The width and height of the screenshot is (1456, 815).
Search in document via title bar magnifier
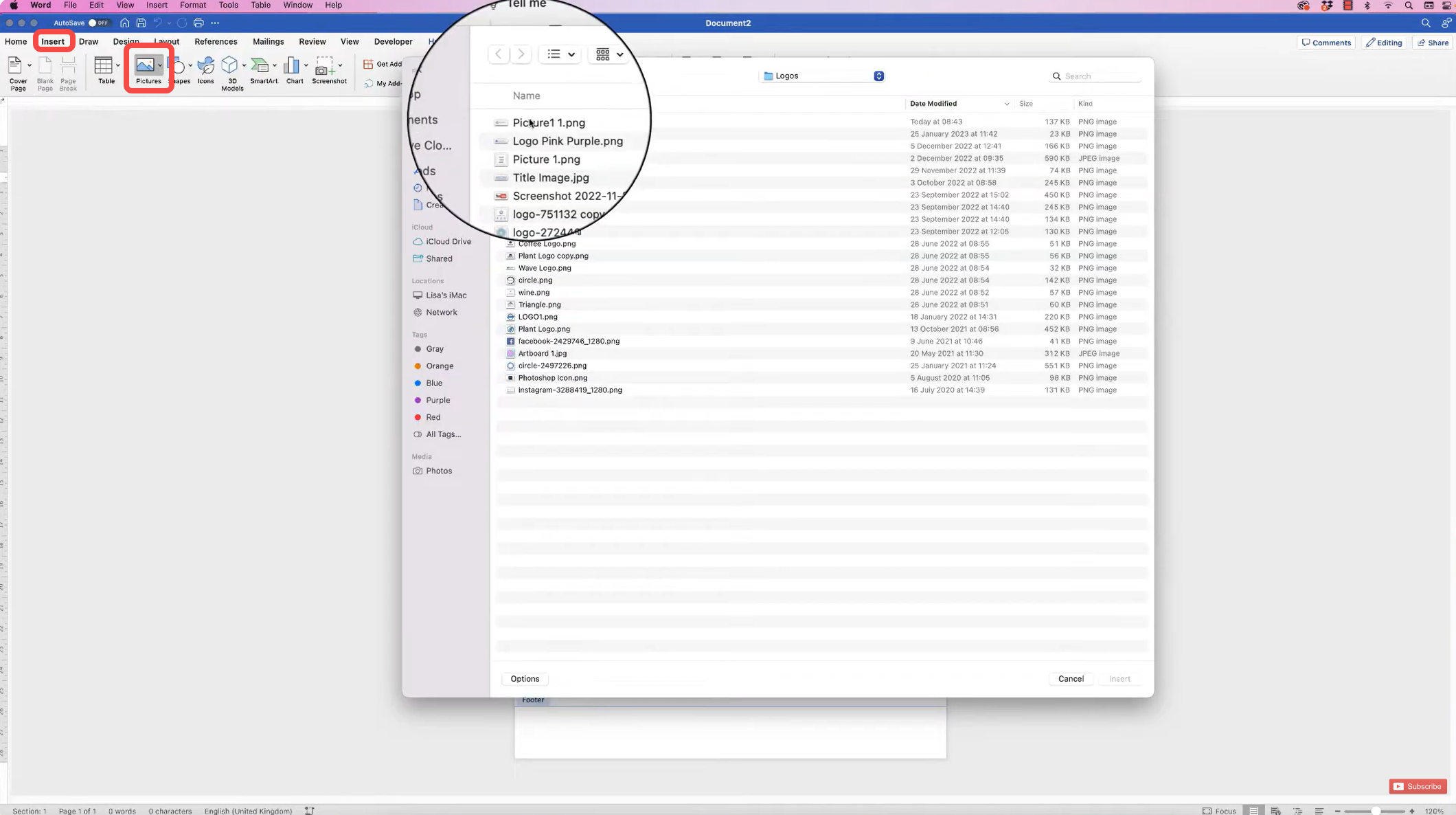click(x=1426, y=23)
